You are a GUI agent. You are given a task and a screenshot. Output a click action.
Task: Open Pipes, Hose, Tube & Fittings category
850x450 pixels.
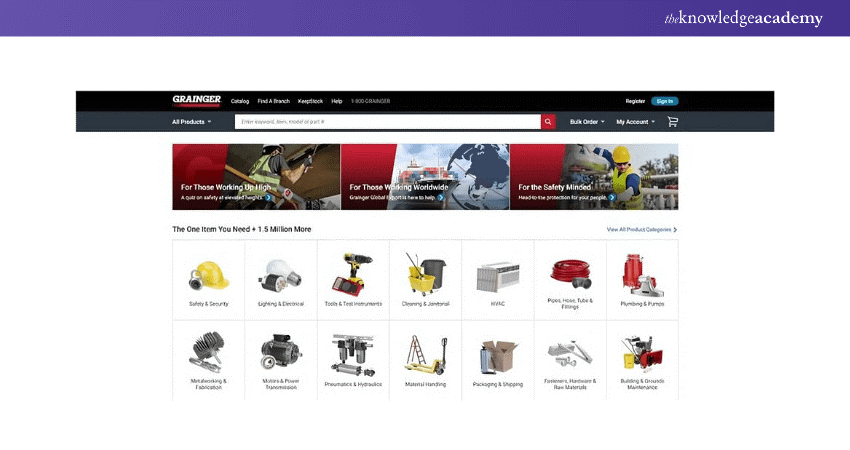pyautogui.click(x=570, y=280)
